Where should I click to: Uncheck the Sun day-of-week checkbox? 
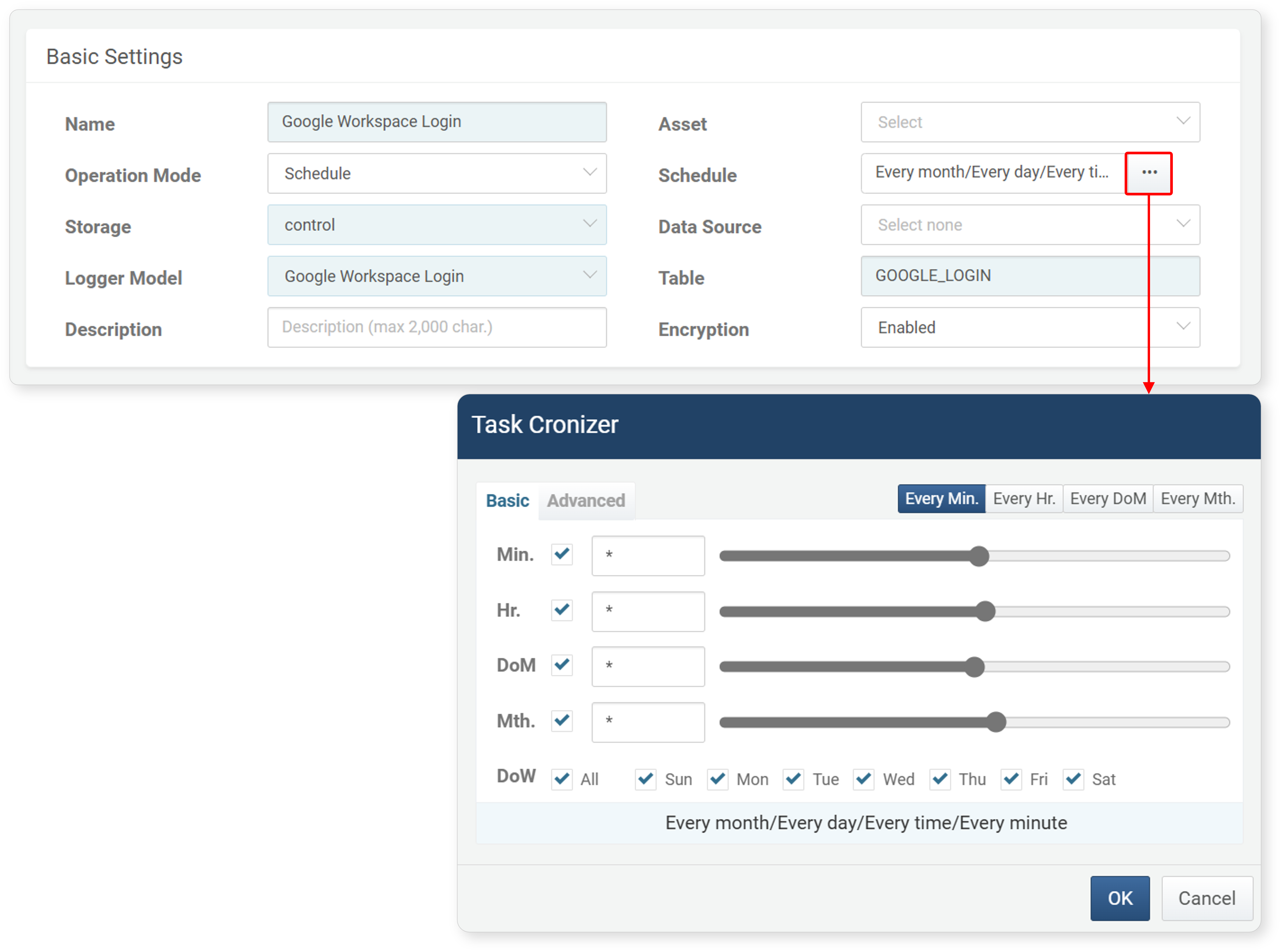click(x=646, y=779)
